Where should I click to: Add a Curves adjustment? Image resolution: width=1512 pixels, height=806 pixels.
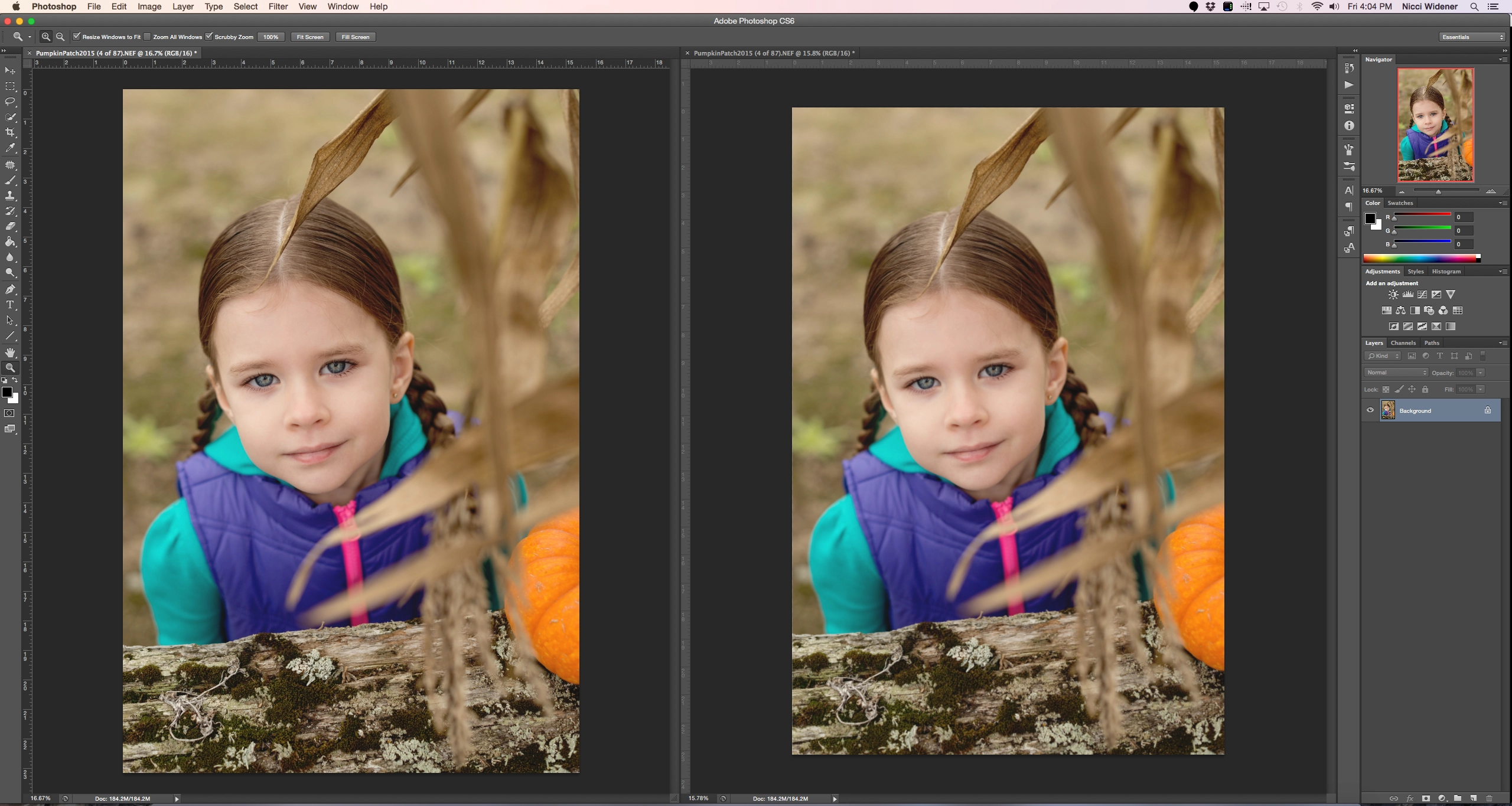(1422, 295)
